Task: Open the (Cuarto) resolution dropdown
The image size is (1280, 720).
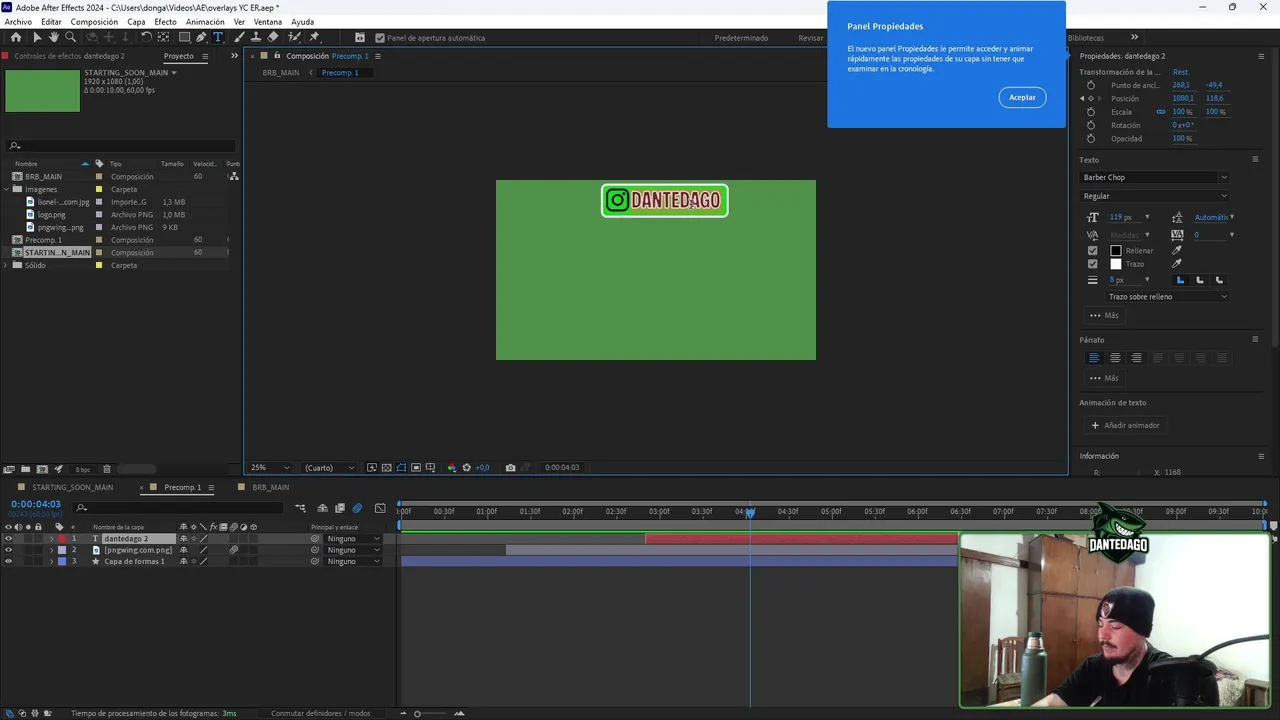Action: point(329,467)
